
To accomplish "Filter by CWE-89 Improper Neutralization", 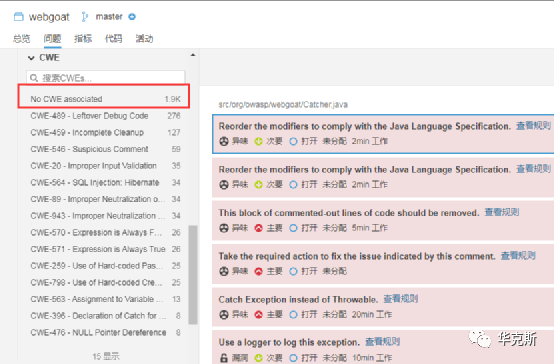I will point(105,199).
